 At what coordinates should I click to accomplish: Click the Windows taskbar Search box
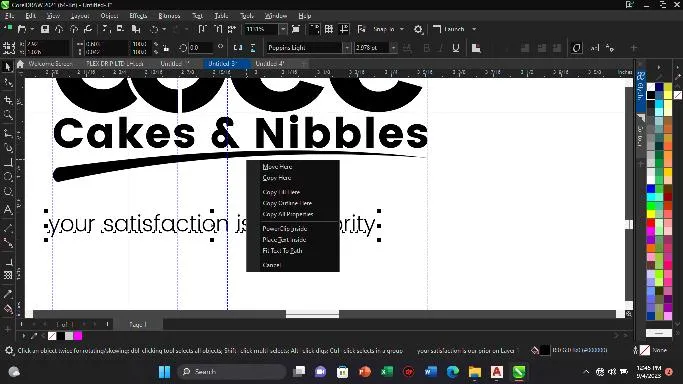click(232, 372)
